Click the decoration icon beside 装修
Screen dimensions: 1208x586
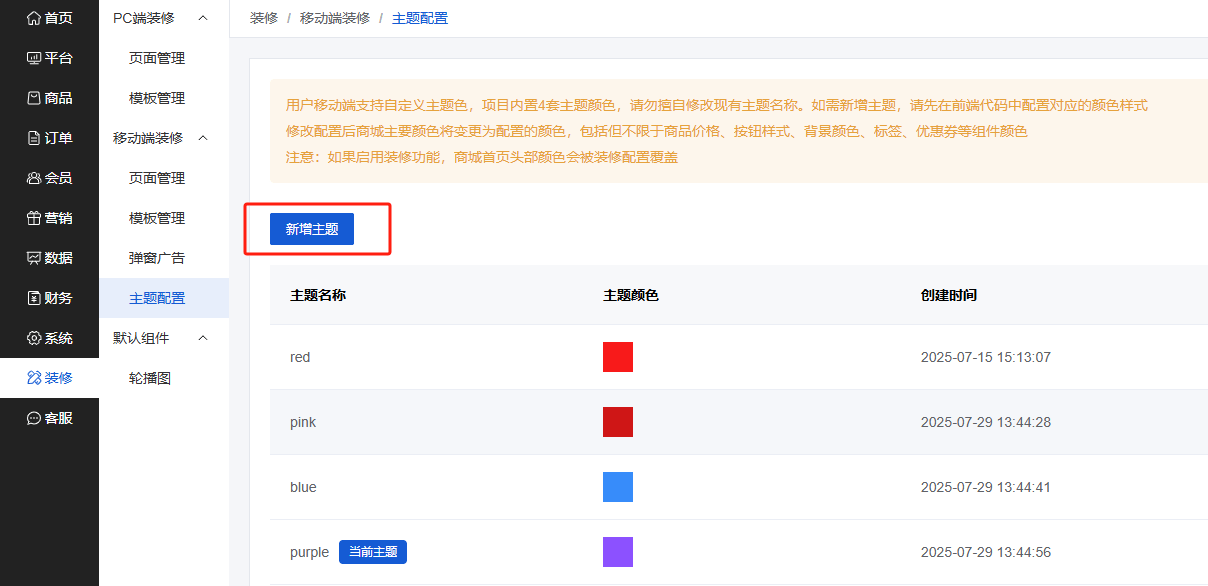point(34,378)
